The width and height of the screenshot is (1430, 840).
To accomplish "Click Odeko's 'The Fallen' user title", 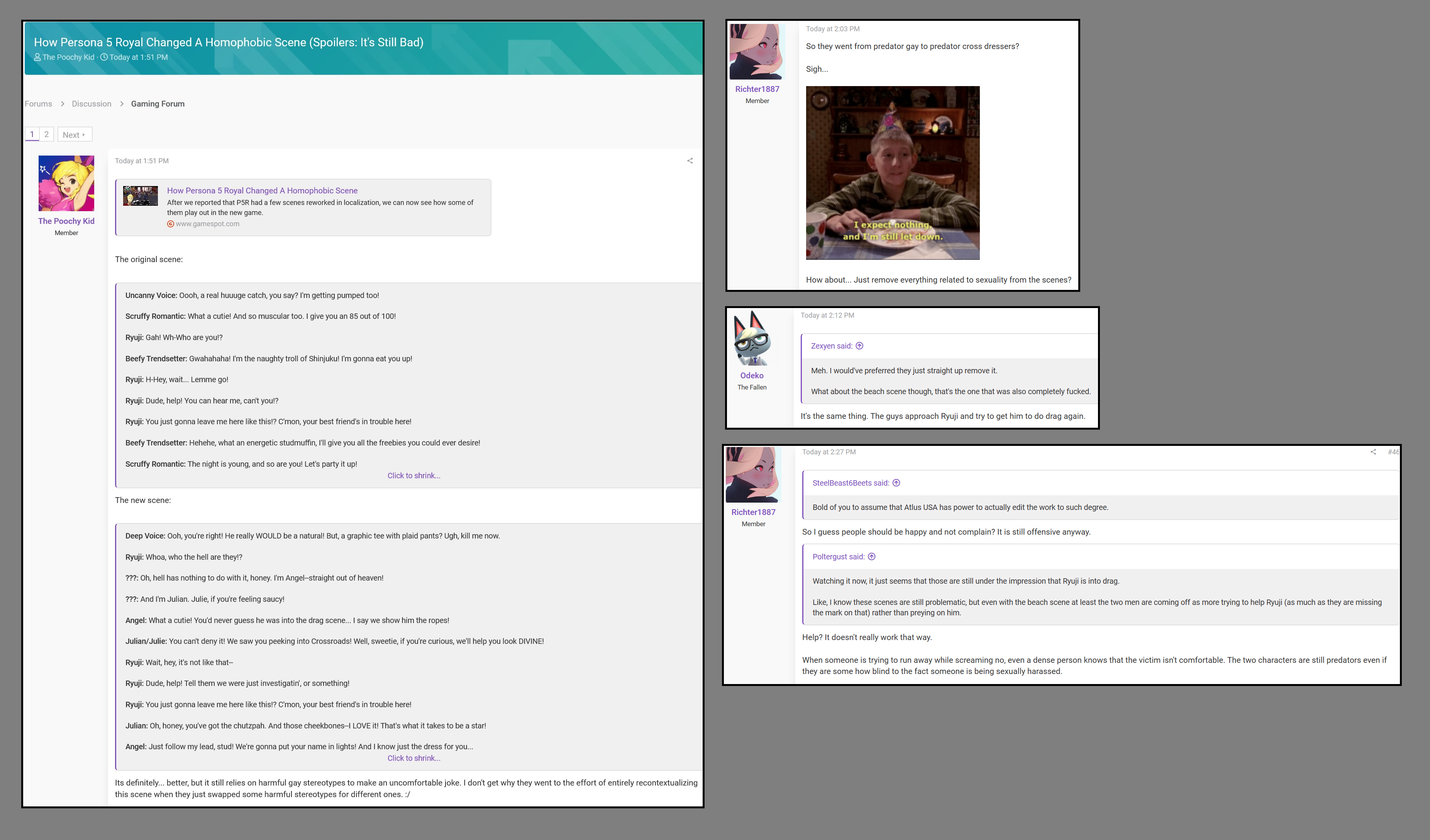I will coord(752,388).
